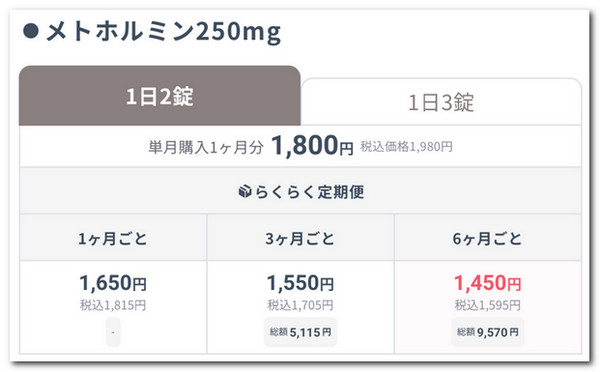Click the red 1,450円 price
600x372 pixels.
click(x=488, y=283)
